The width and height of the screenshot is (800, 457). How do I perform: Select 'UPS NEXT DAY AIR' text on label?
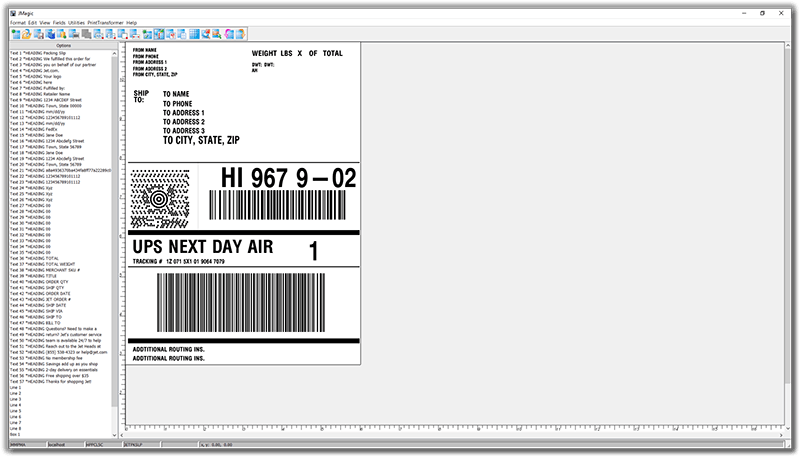[x=203, y=247]
